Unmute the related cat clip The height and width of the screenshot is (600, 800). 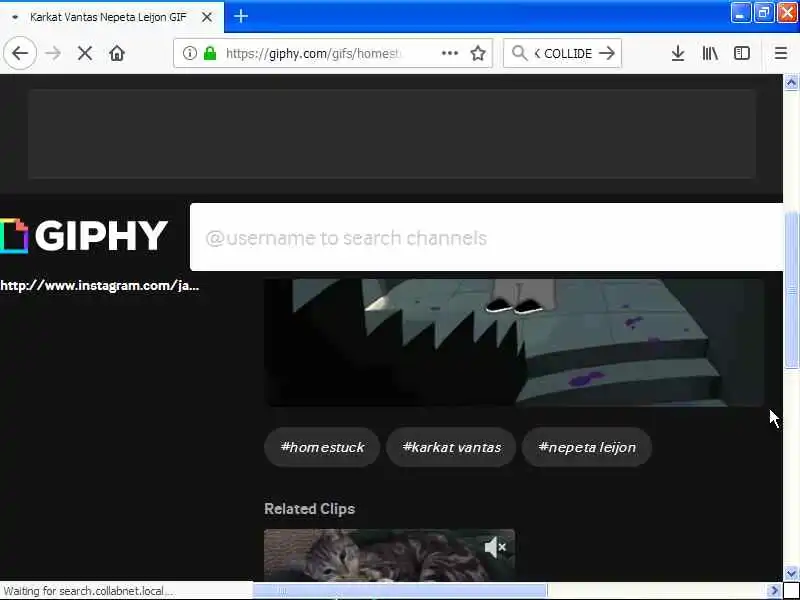coord(495,547)
